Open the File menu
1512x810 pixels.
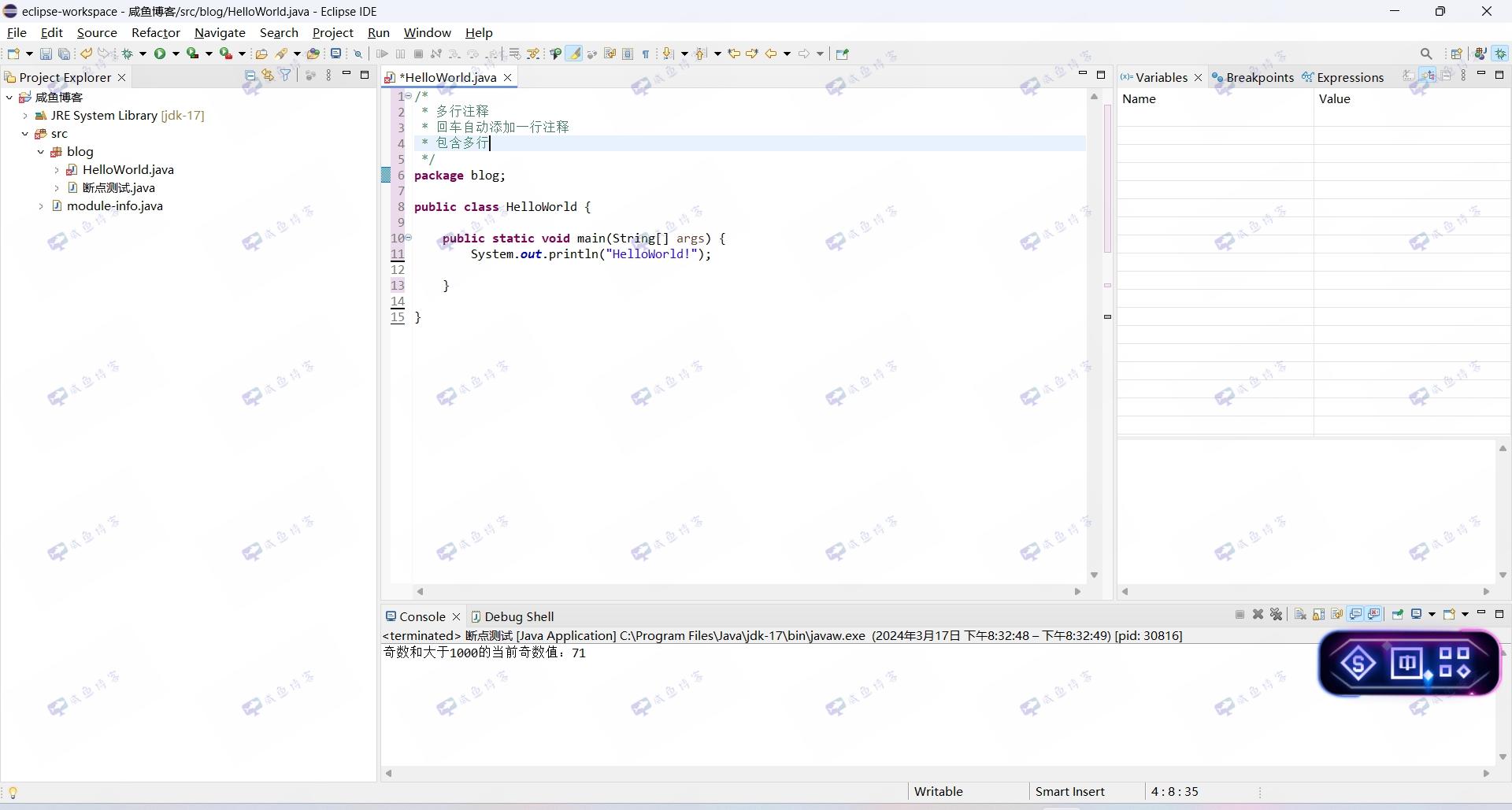pos(17,32)
